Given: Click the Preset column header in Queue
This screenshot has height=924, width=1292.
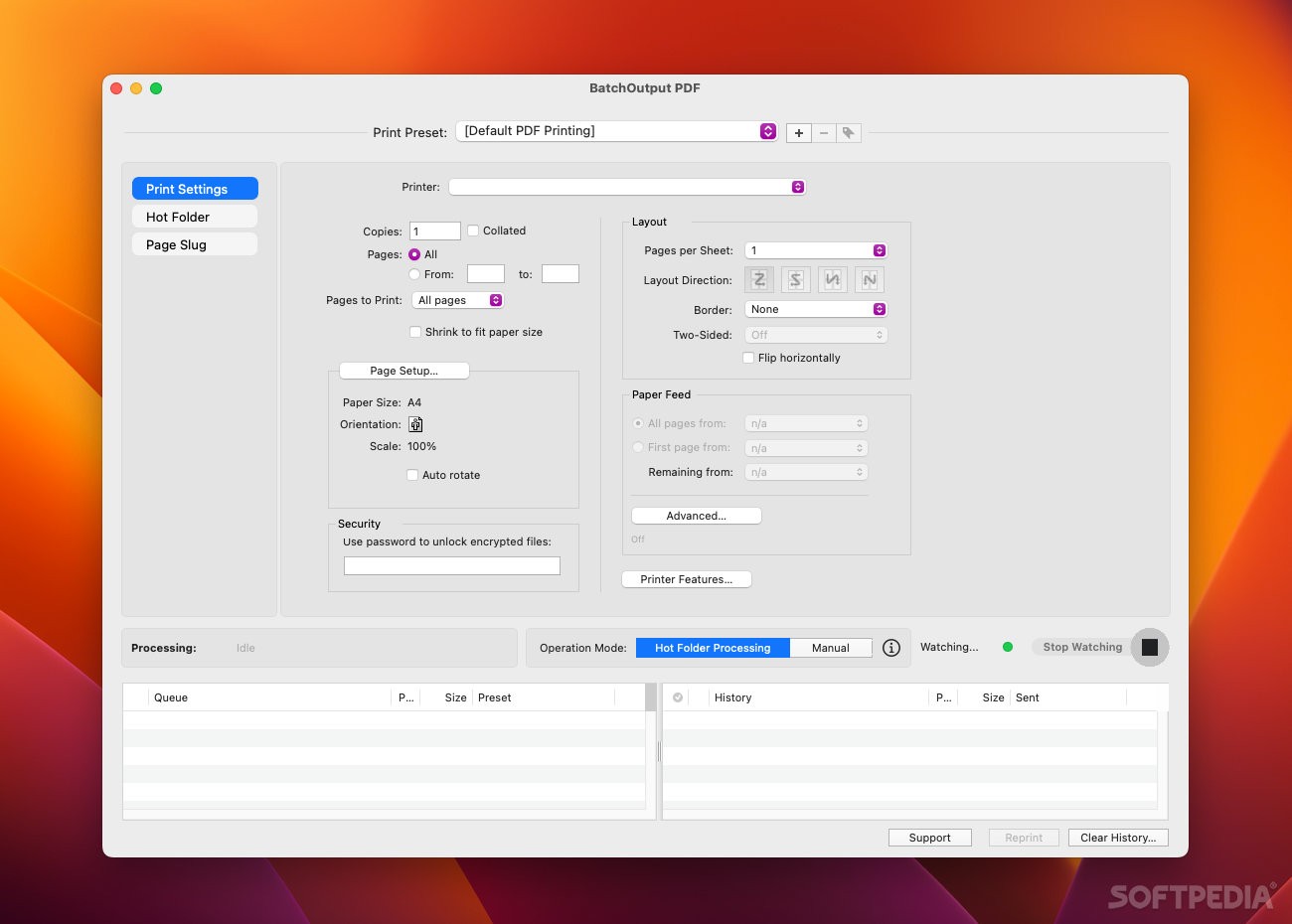Looking at the screenshot, I should 544,697.
